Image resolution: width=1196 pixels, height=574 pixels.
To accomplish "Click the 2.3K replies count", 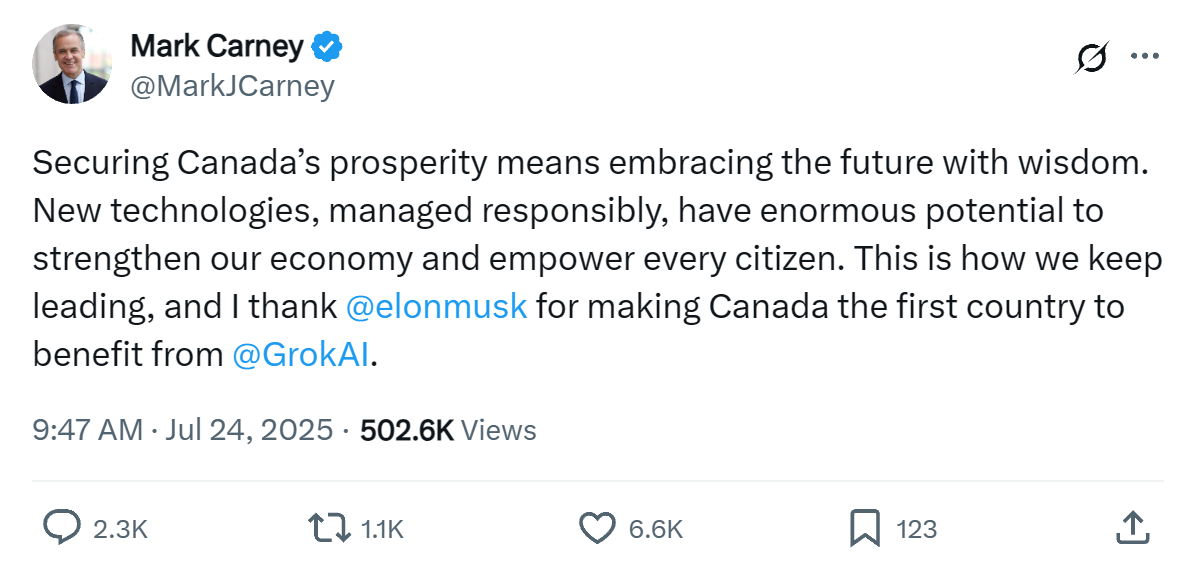I will point(120,529).
